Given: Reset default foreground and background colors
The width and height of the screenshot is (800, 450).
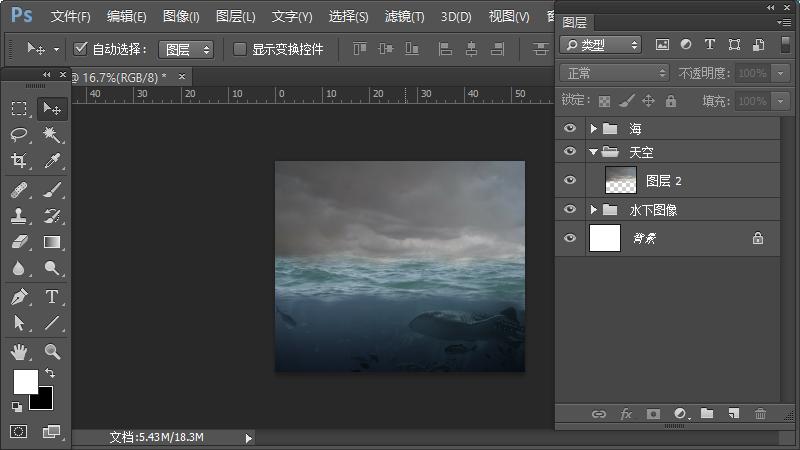Looking at the screenshot, I should pyautogui.click(x=17, y=407).
